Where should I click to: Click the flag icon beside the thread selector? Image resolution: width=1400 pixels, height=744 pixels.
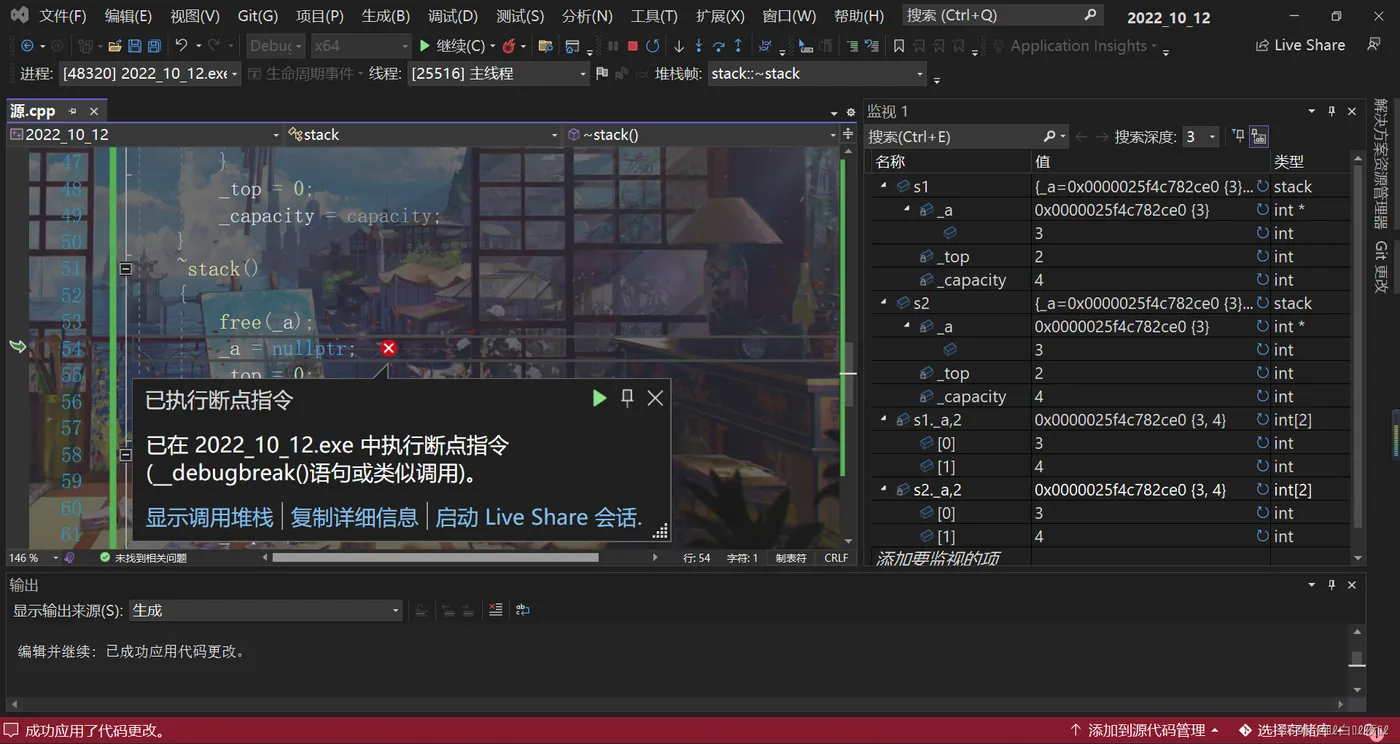pos(601,74)
